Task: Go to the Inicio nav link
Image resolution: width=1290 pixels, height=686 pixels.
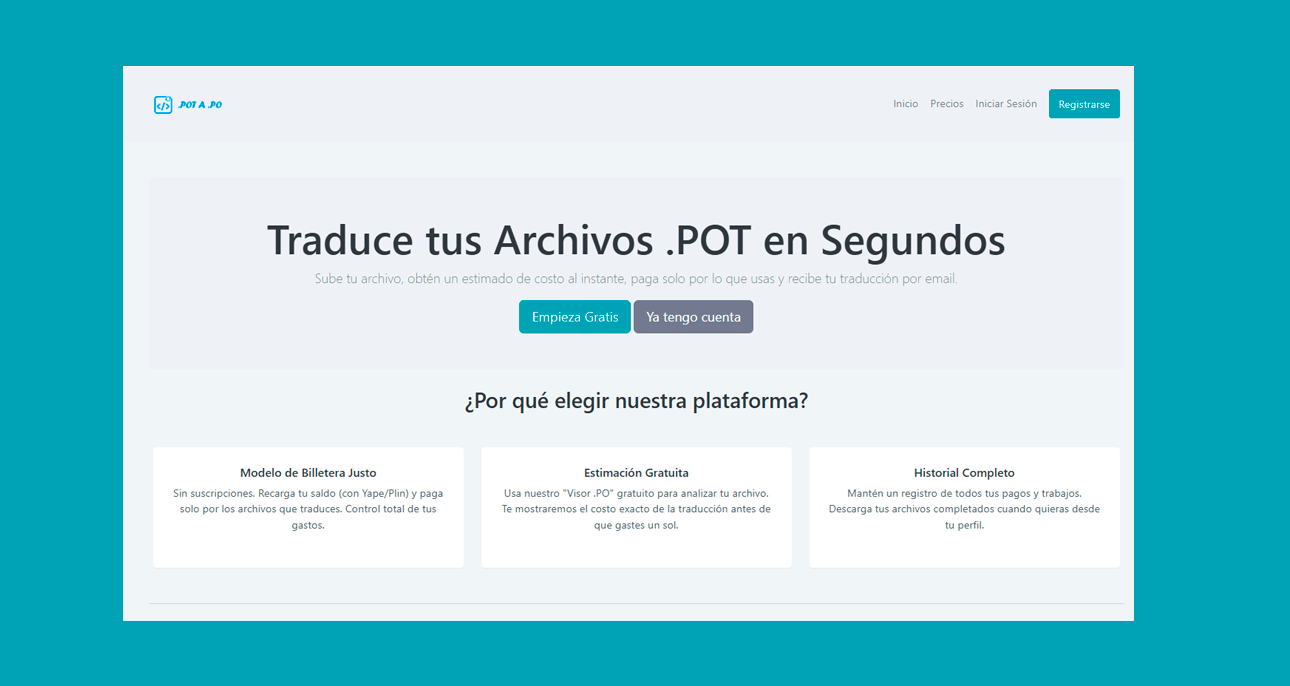Action: coord(905,104)
